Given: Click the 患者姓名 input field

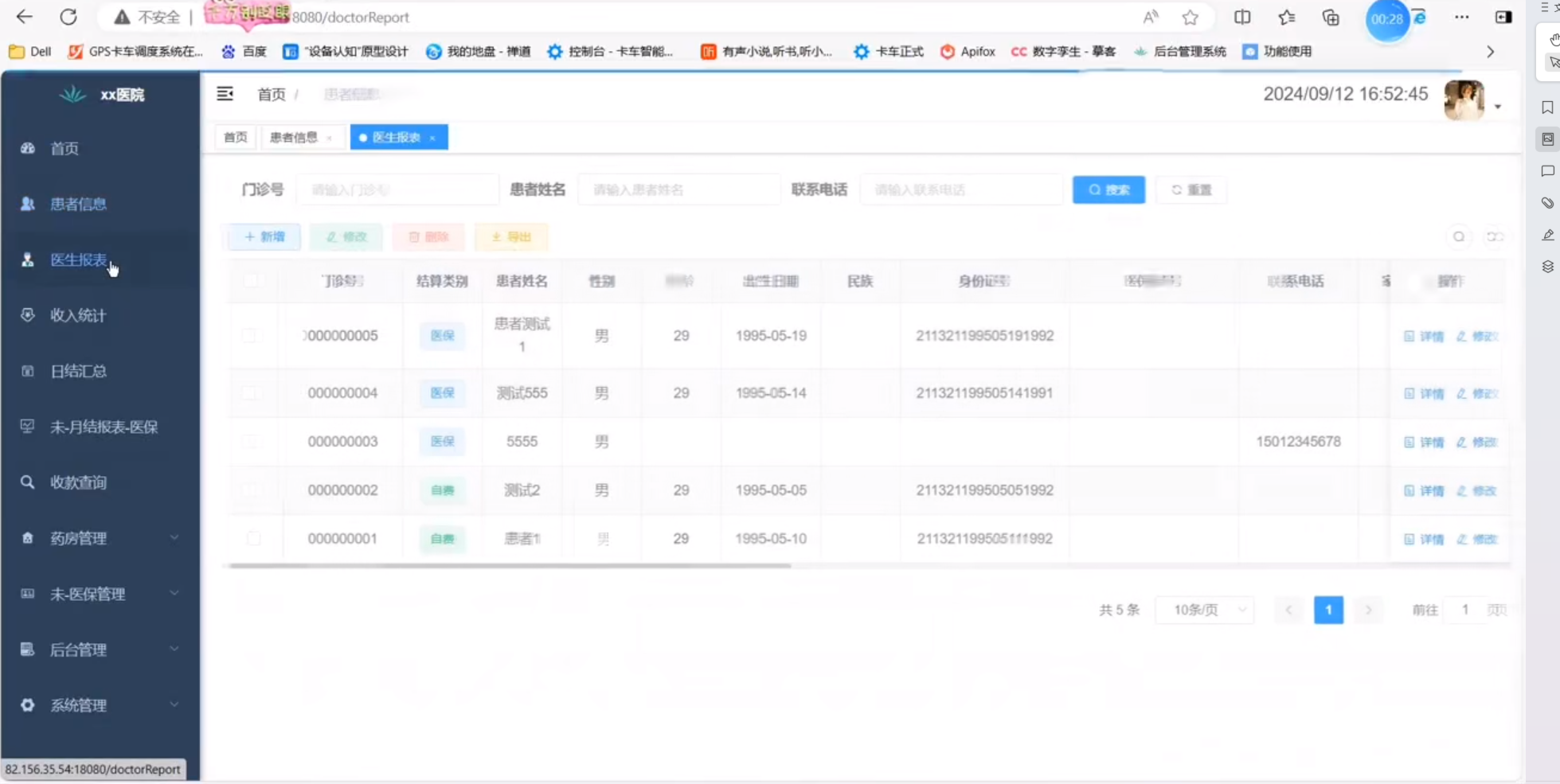Looking at the screenshot, I should pyautogui.click(x=678, y=189).
